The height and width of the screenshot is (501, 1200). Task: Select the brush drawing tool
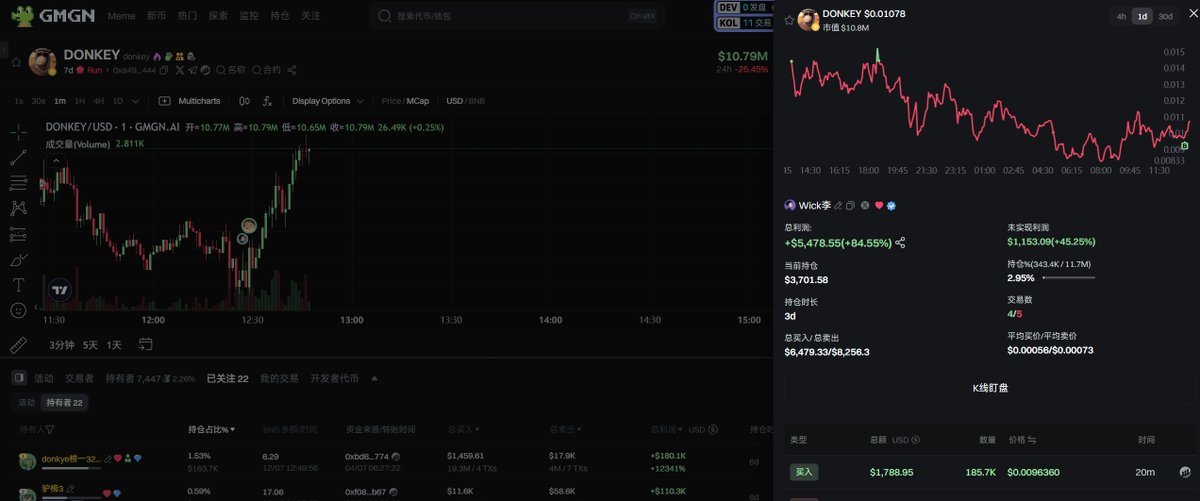pos(18,260)
